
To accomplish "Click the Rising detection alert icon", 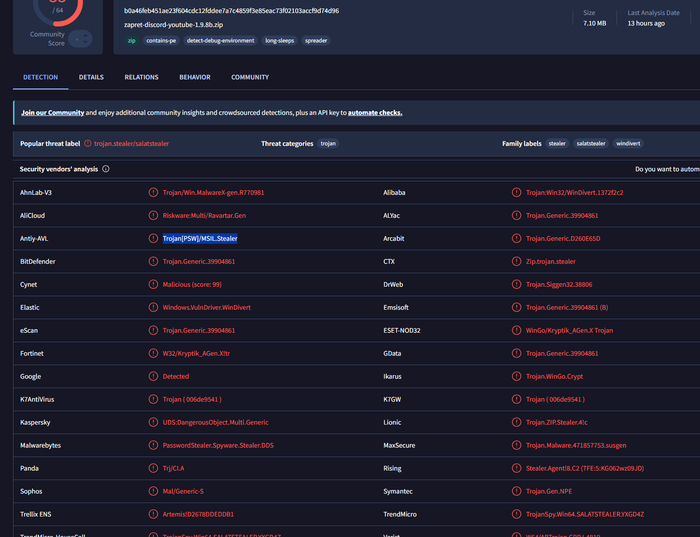I will (x=517, y=468).
